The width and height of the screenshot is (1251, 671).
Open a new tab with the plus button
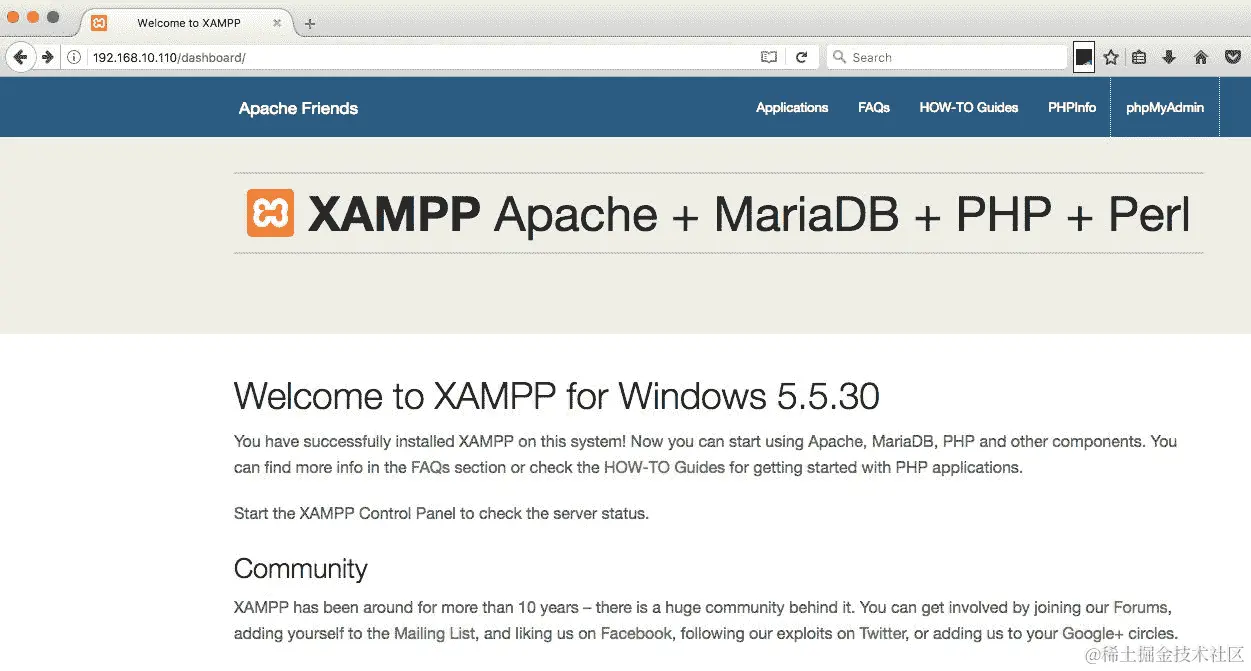pos(310,23)
